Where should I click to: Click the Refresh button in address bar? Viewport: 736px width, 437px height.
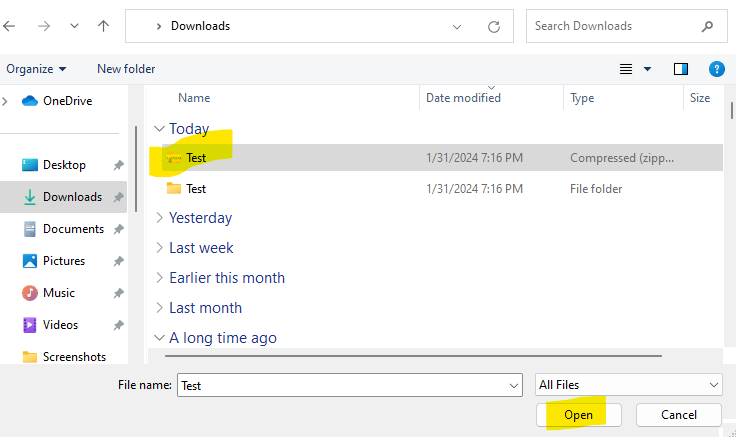click(493, 27)
